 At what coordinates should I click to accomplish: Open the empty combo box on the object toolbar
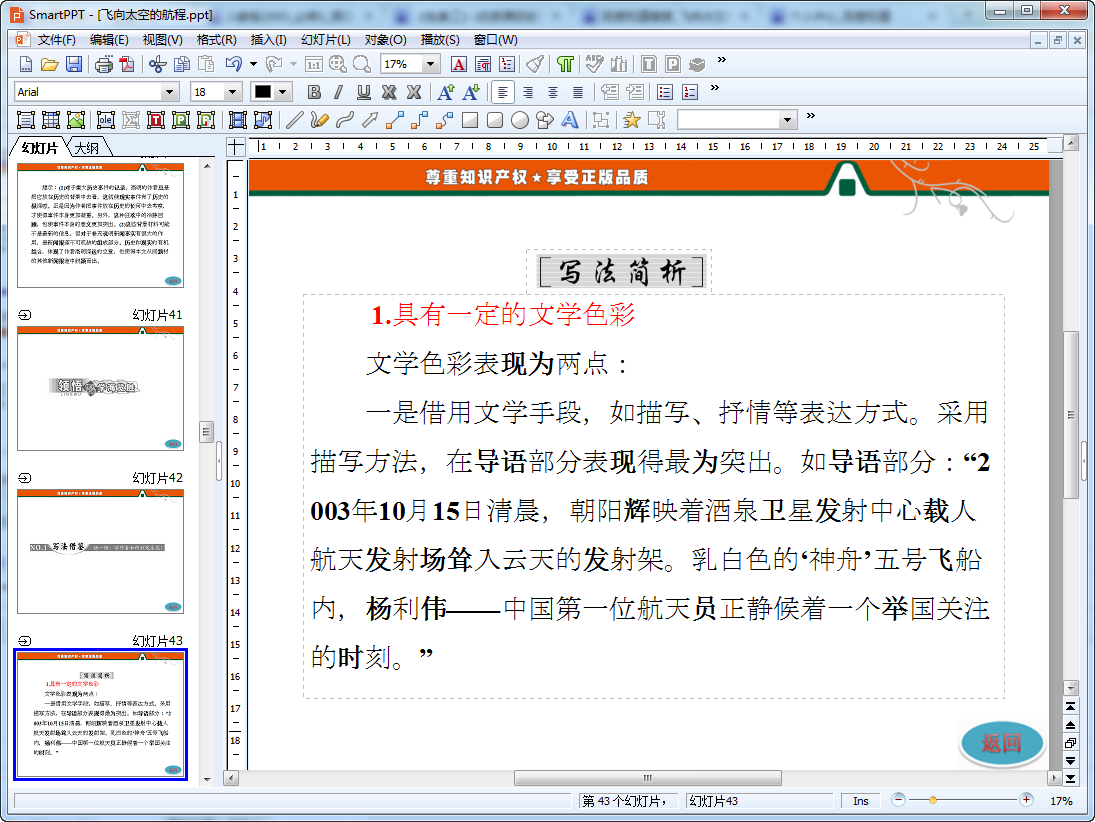(x=737, y=120)
